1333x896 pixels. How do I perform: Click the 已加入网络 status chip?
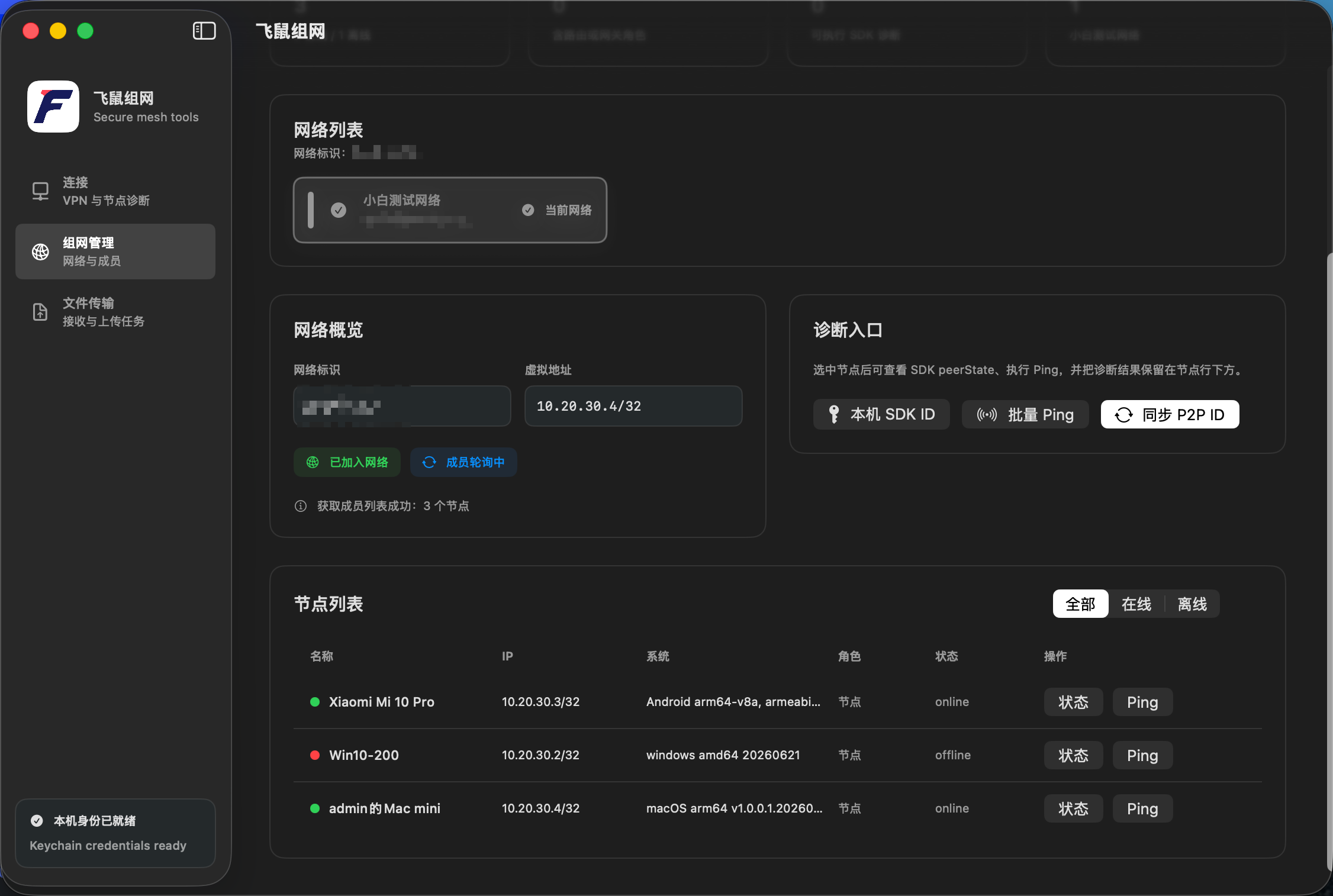coord(347,462)
